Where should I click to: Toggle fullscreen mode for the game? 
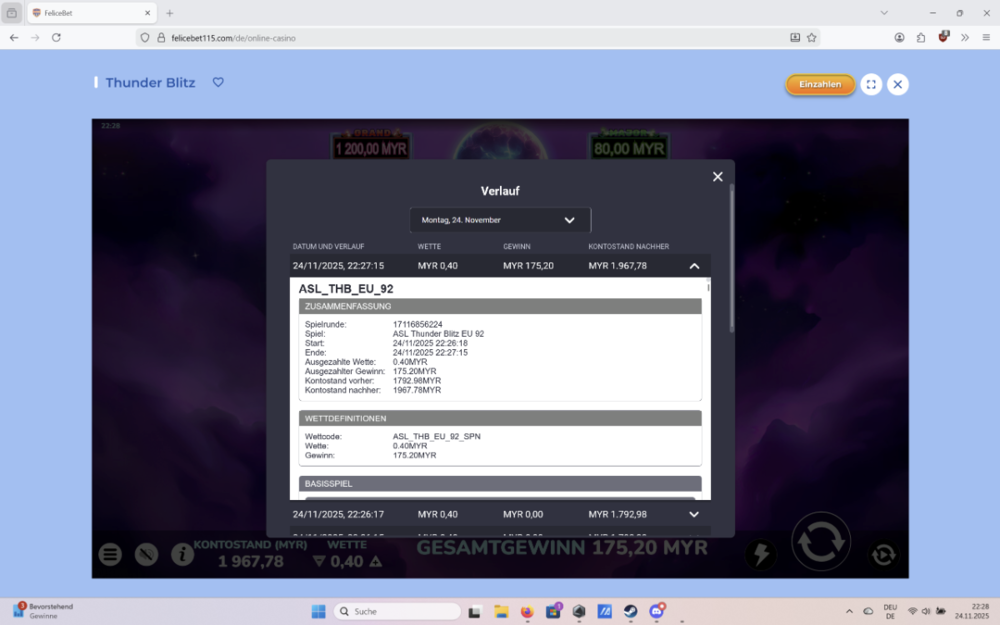pyautogui.click(x=871, y=85)
